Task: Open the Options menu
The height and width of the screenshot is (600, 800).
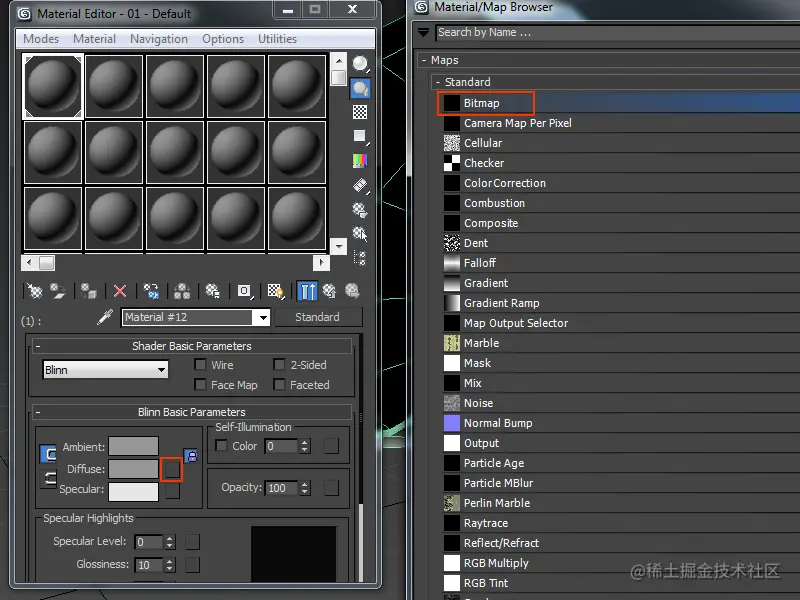Action: [x=223, y=39]
